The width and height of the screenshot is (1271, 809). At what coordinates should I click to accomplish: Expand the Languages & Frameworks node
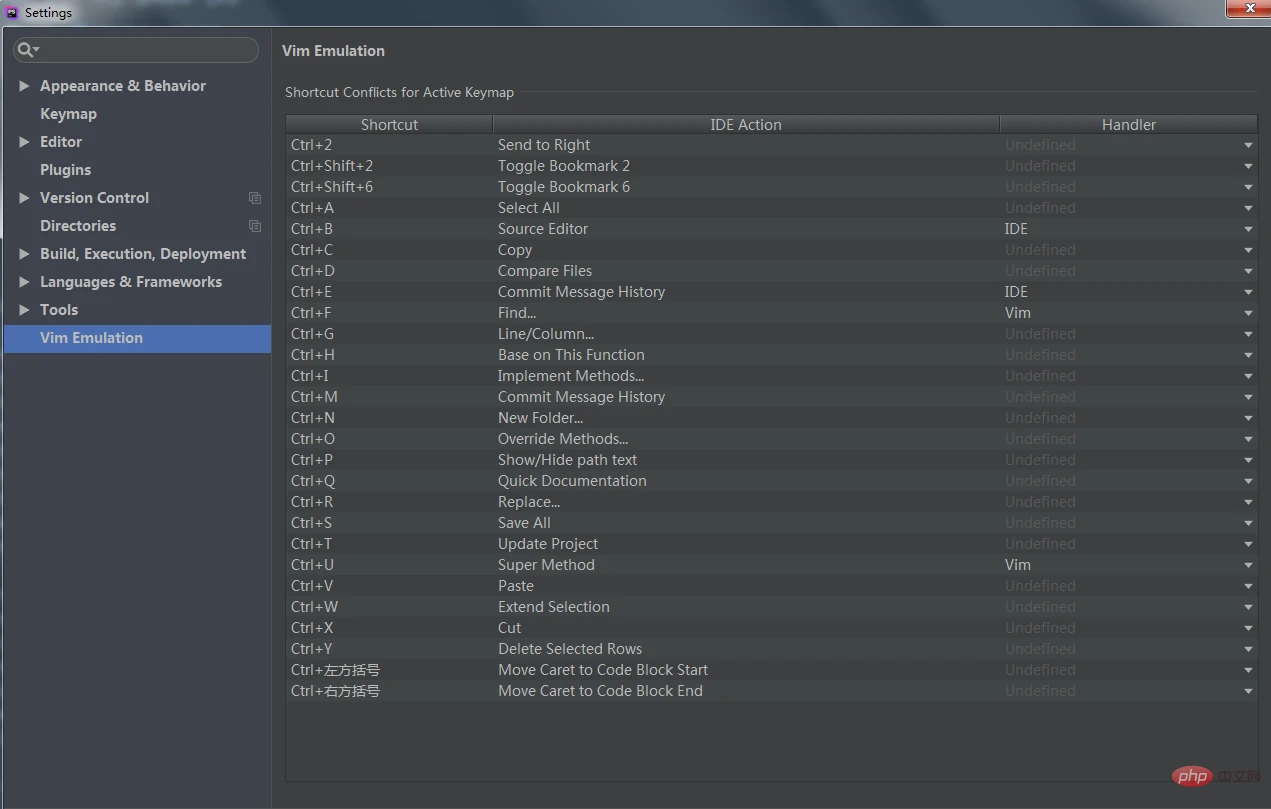pos(24,282)
